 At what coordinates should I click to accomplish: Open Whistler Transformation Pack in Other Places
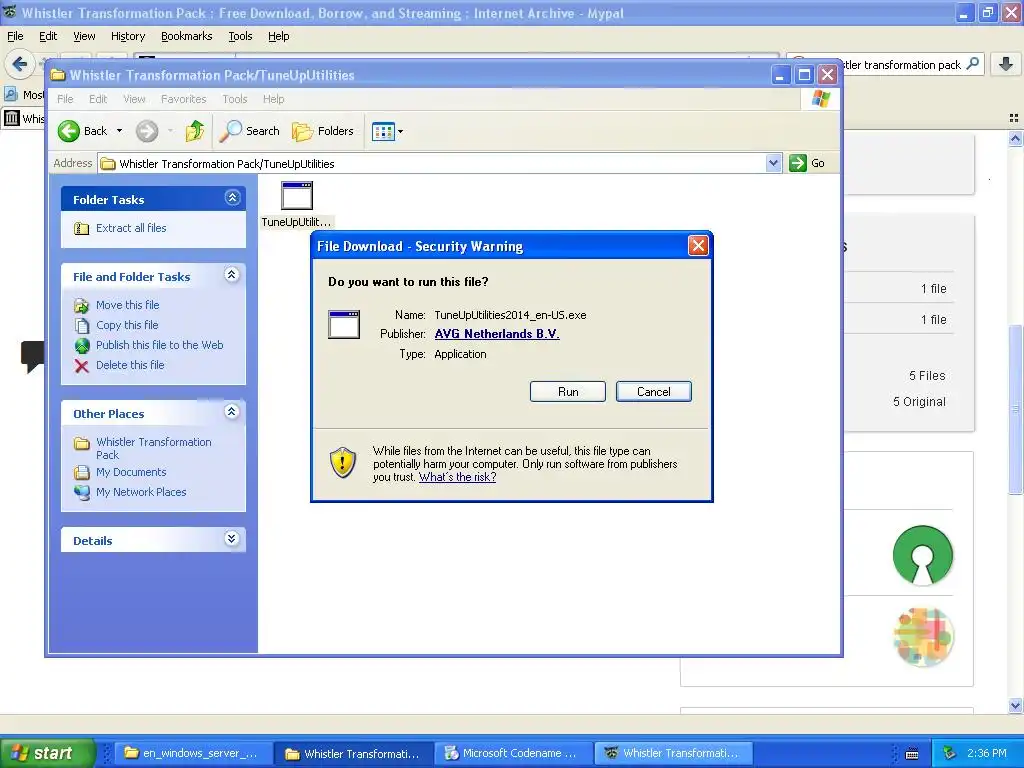(x=153, y=448)
